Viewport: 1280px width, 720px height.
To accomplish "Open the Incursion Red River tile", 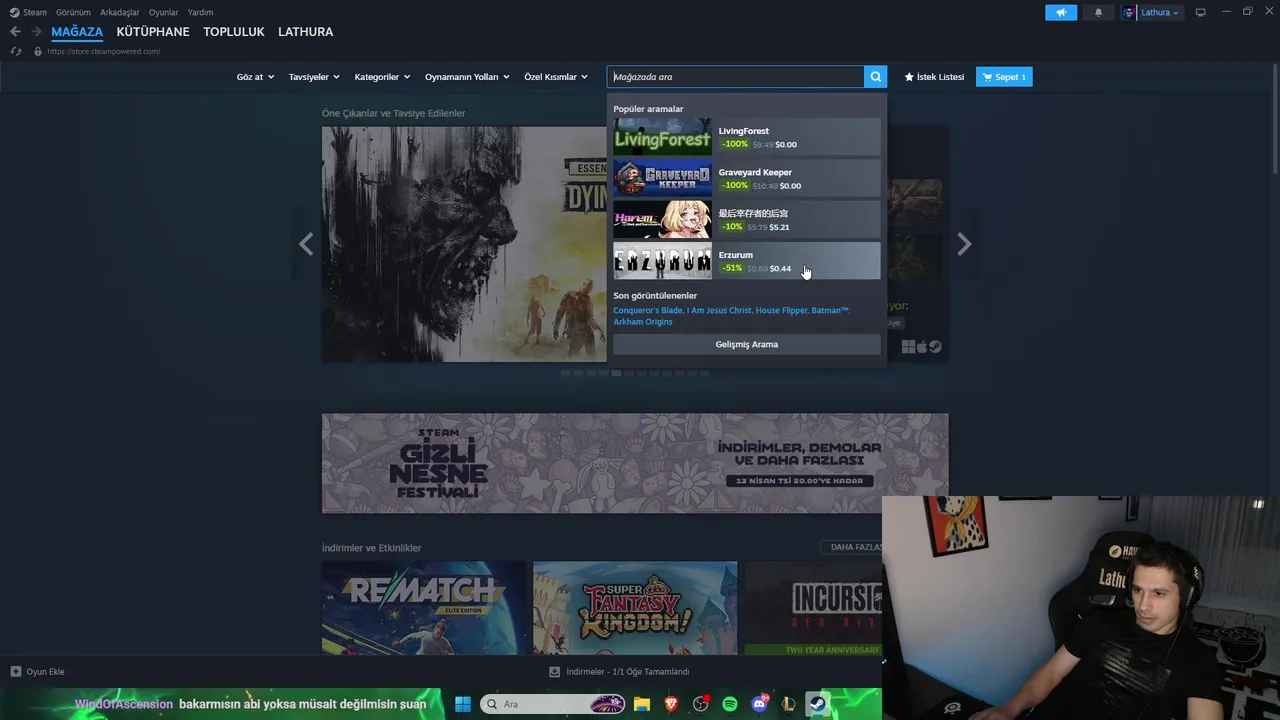I will [814, 608].
